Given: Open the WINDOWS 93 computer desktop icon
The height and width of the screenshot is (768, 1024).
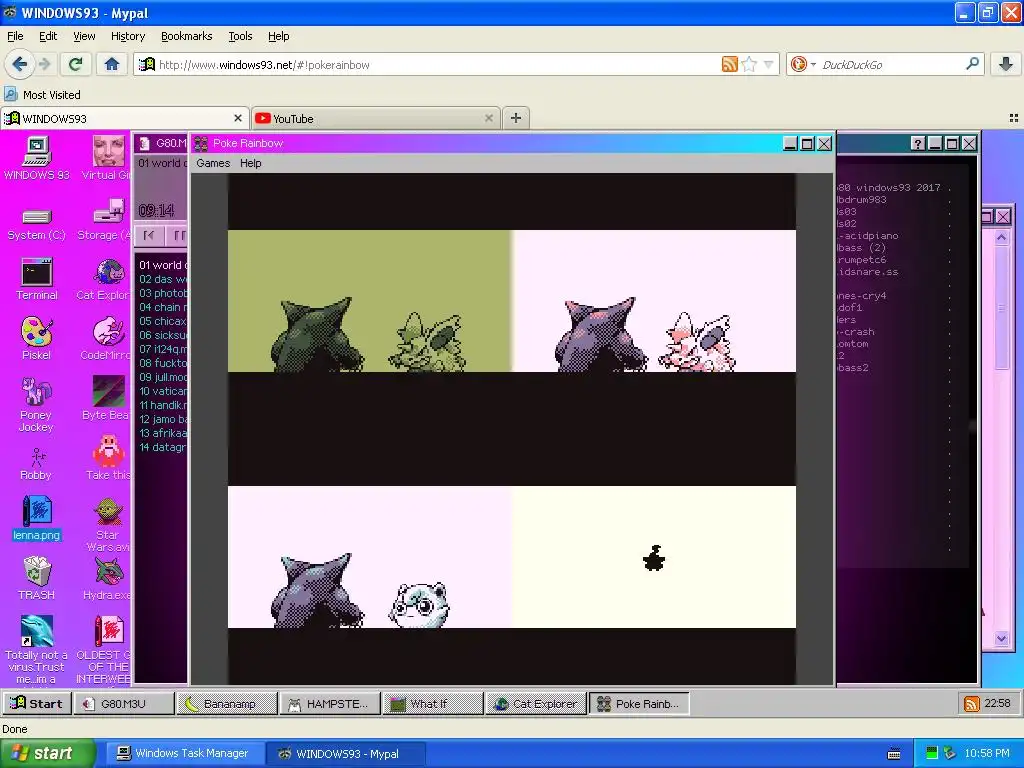Looking at the screenshot, I should click(x=37, y=158).
